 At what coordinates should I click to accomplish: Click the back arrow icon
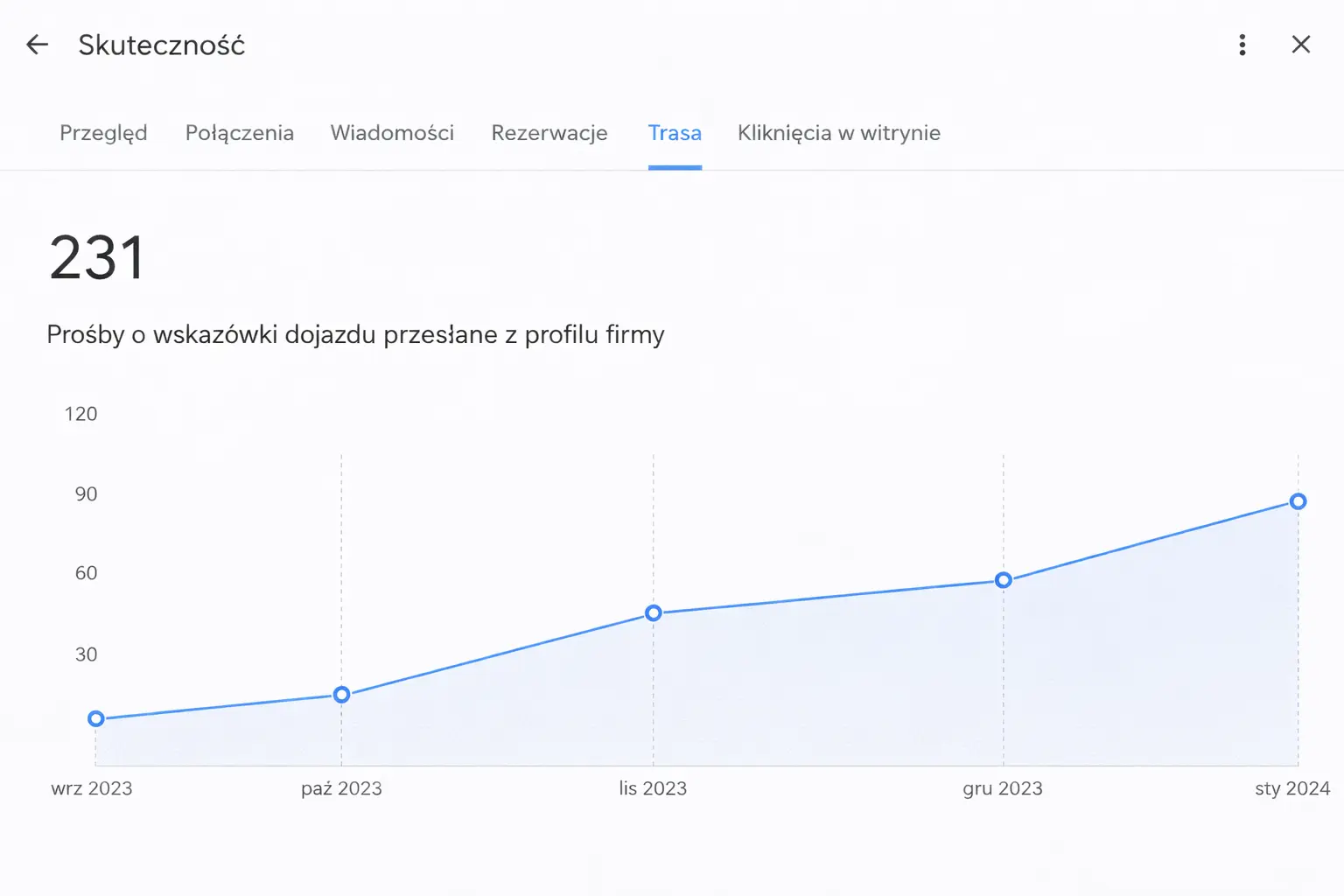click(x=37, y=45)
